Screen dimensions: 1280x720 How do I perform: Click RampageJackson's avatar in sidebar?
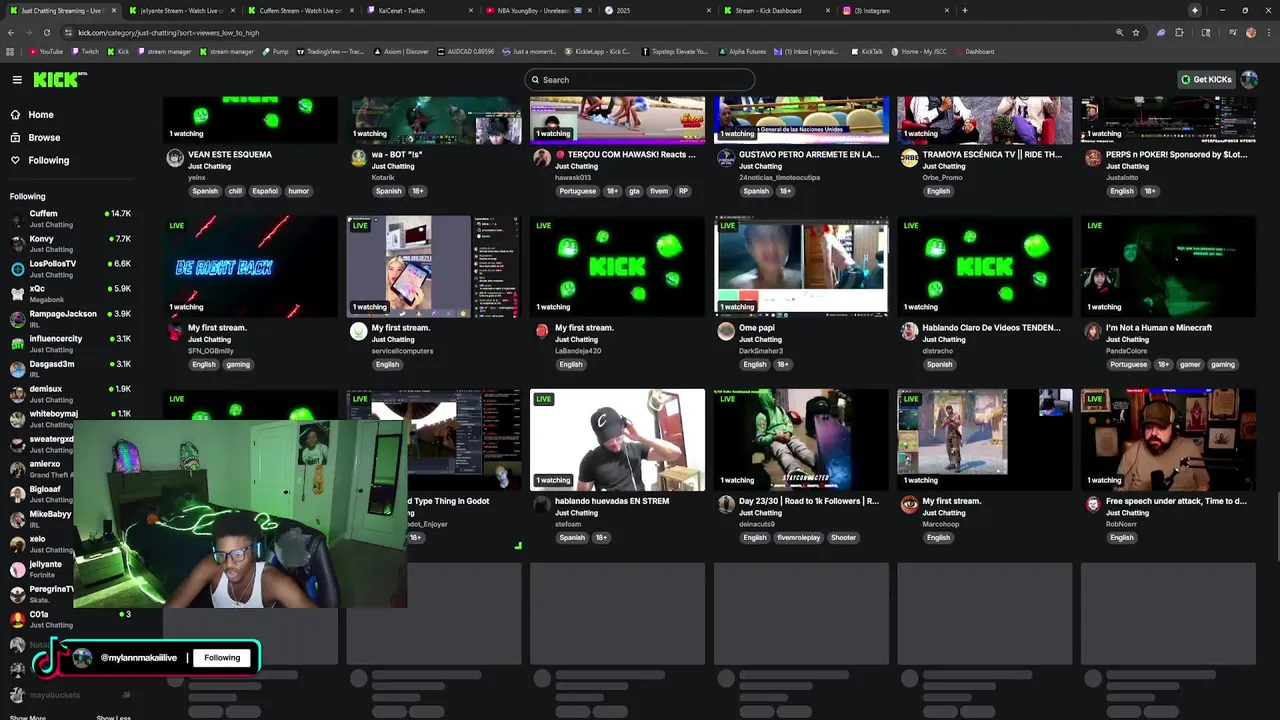pyautogui.click(x=18, y=319)
